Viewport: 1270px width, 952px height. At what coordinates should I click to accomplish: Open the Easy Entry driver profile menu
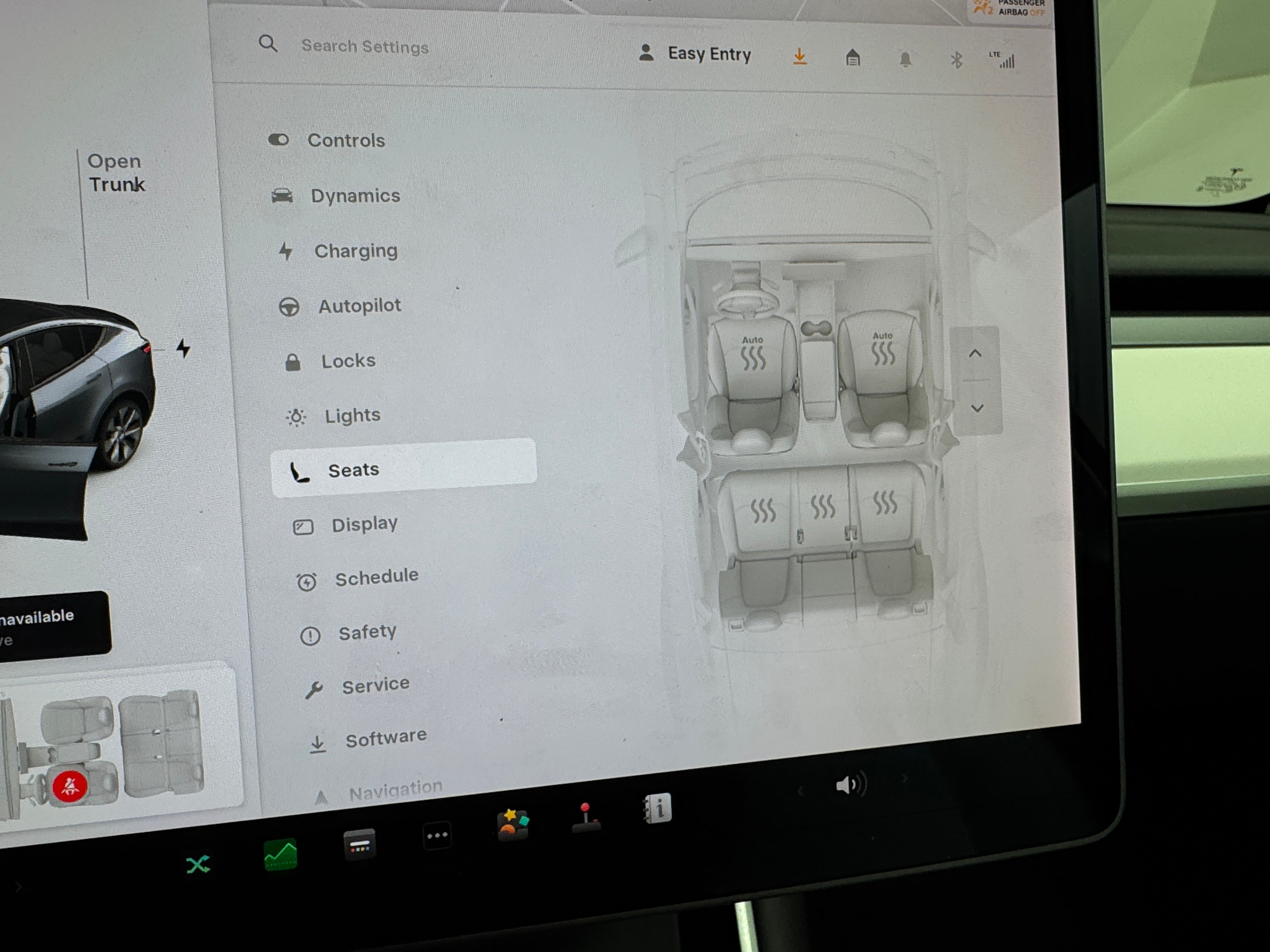695,54
